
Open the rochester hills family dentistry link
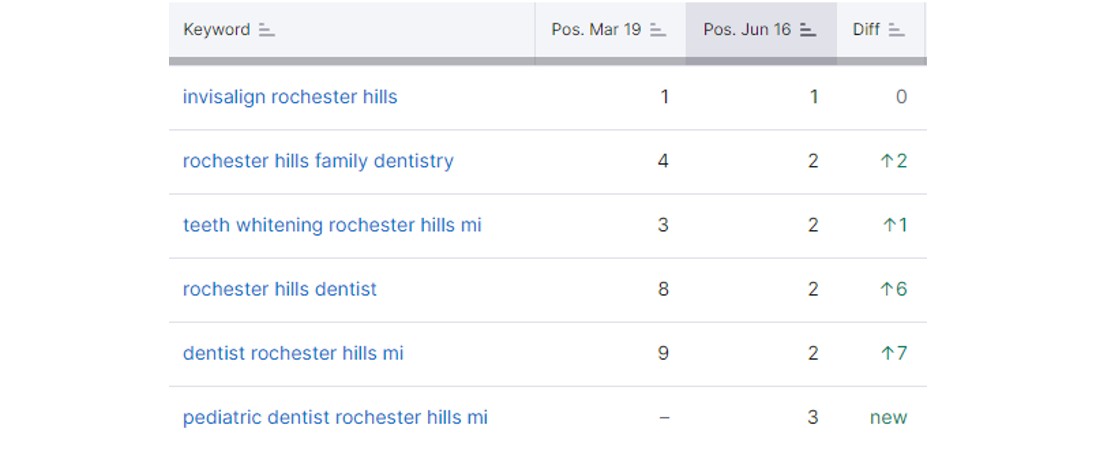pyautogui.click(x=318, y=161)
